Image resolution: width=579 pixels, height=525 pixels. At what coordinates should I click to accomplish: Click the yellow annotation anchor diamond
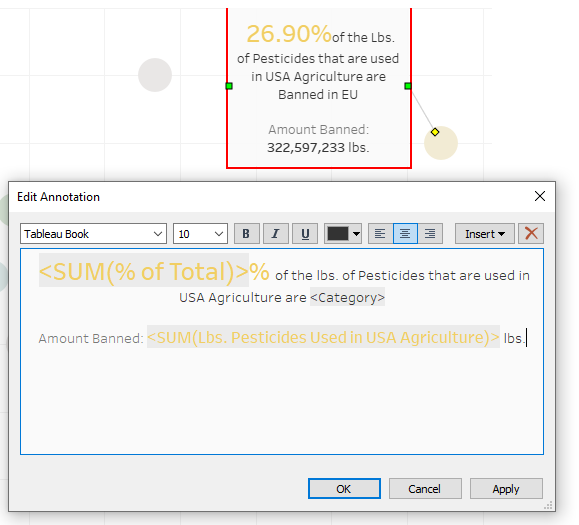coord(435,132)
